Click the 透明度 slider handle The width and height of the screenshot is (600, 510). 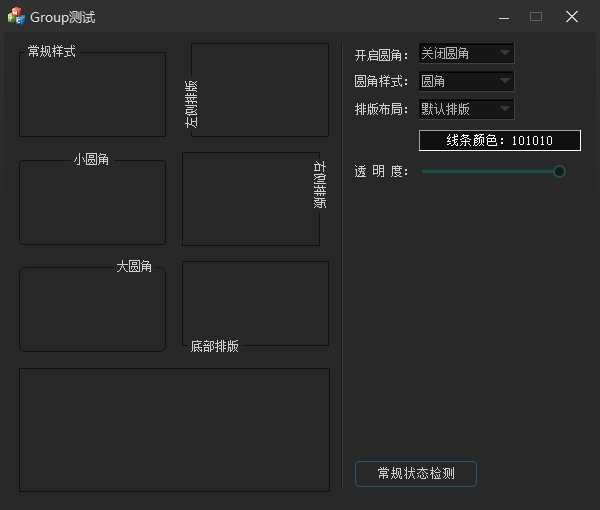[x=559, y=171]
